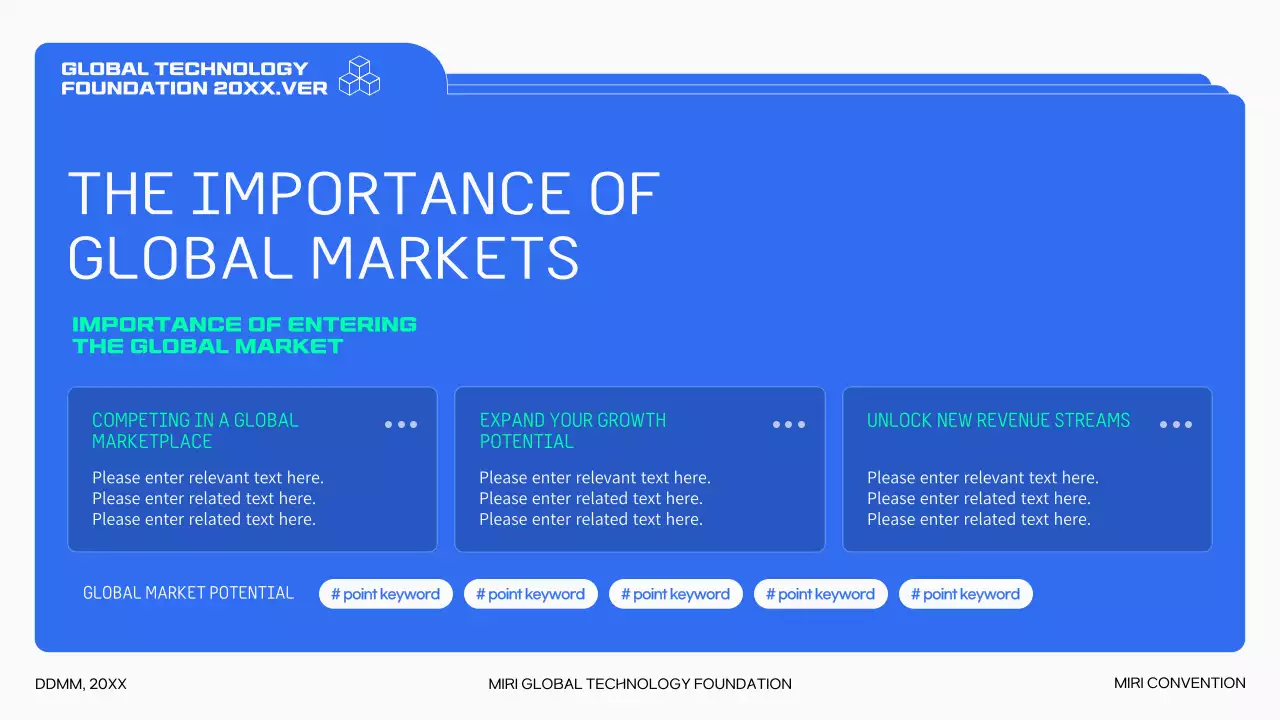1280x720 pixels.
Task: Click the third # point keyword pill
Action: pos(676,594)
